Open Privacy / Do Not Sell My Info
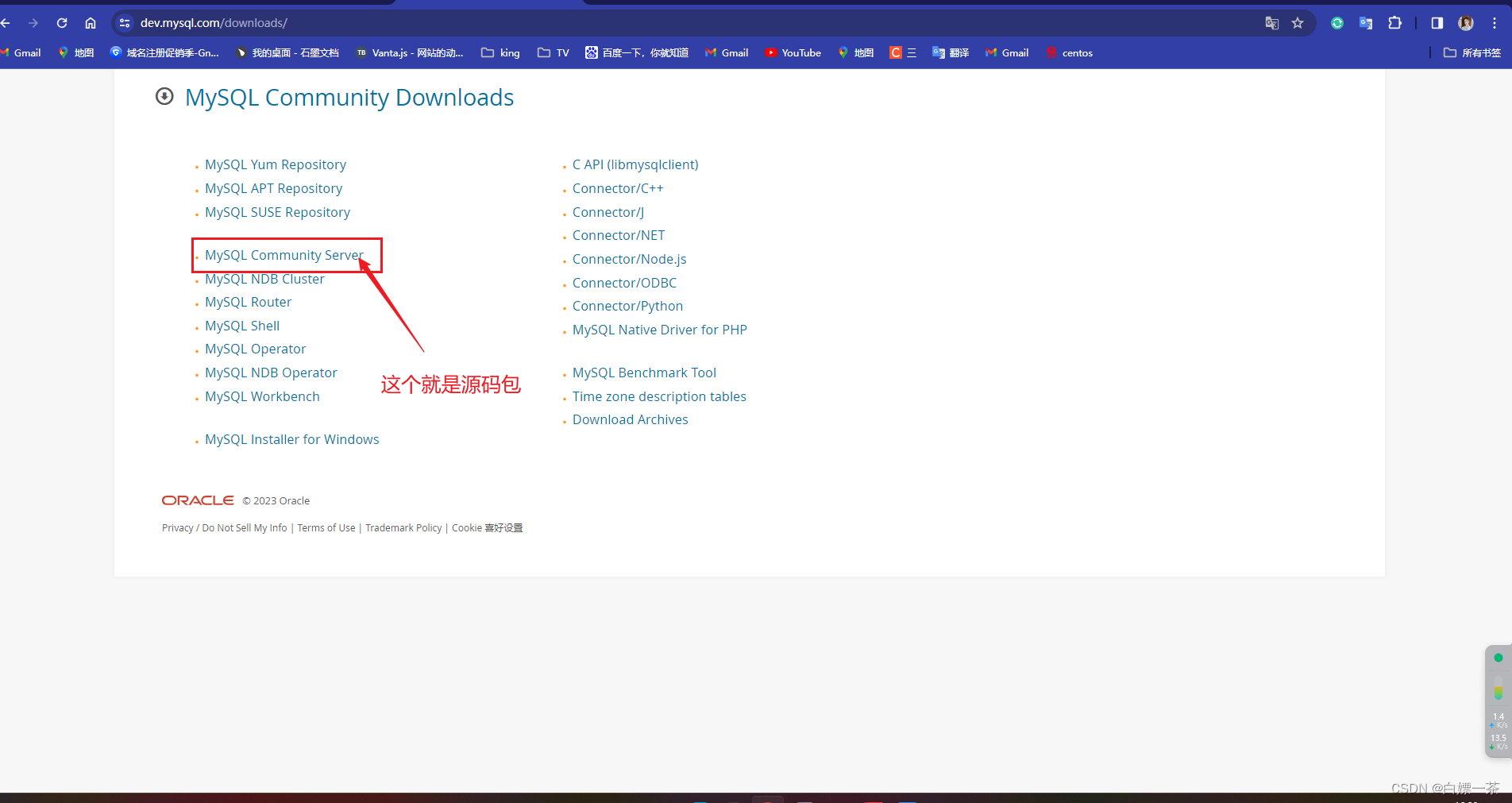Screen dimensions: 1512x803 pyautogui.click(x=225, y=527)
